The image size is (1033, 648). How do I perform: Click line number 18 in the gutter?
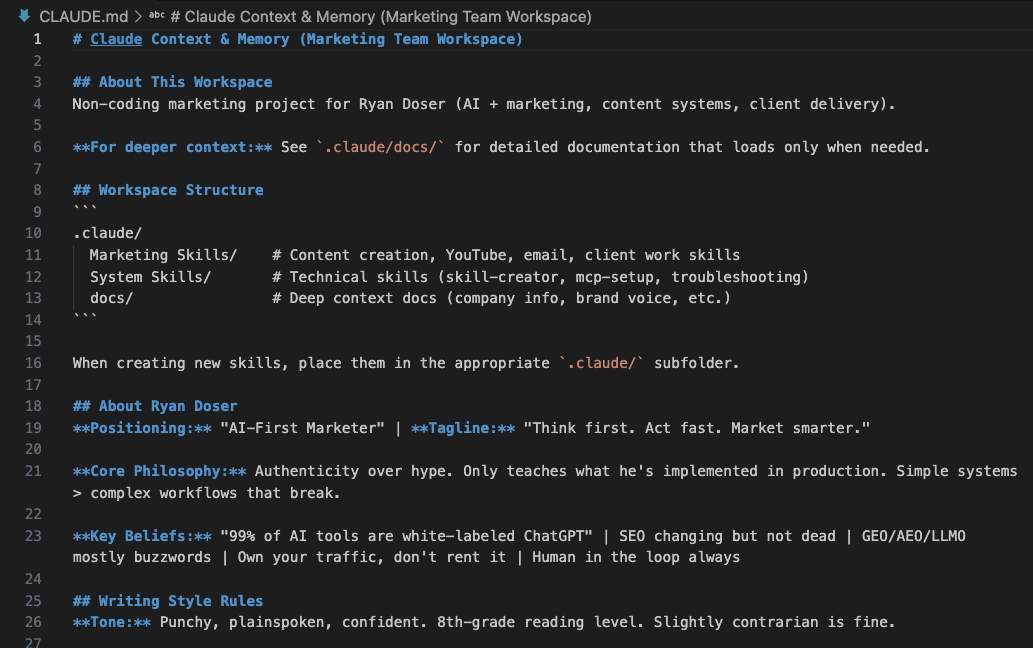[x=33, y=406]
